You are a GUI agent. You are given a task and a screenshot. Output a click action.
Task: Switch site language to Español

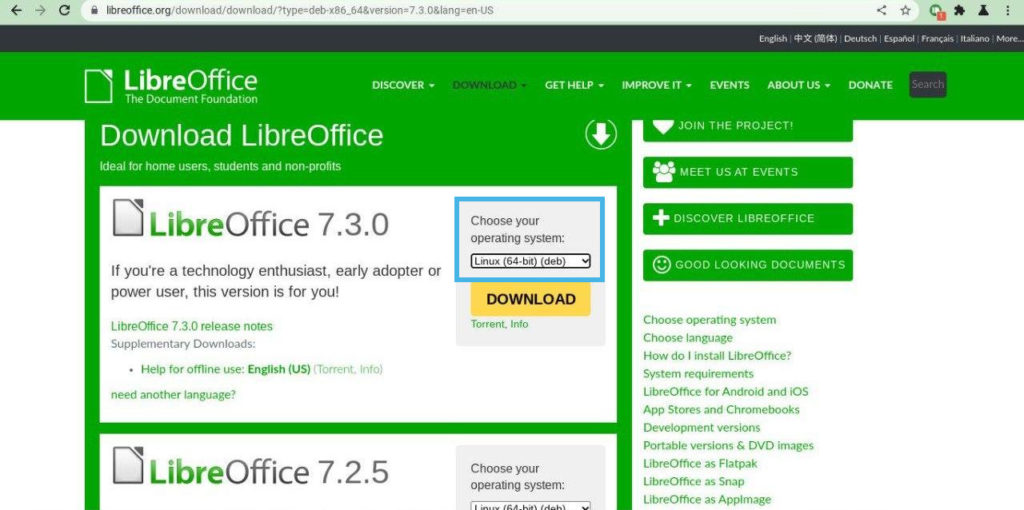click(899, 39)
